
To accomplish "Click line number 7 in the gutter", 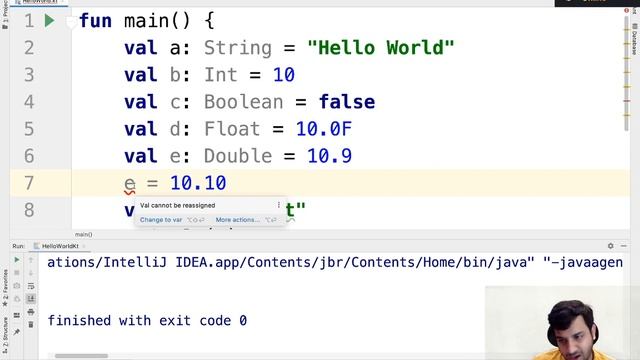I will 29,183.
